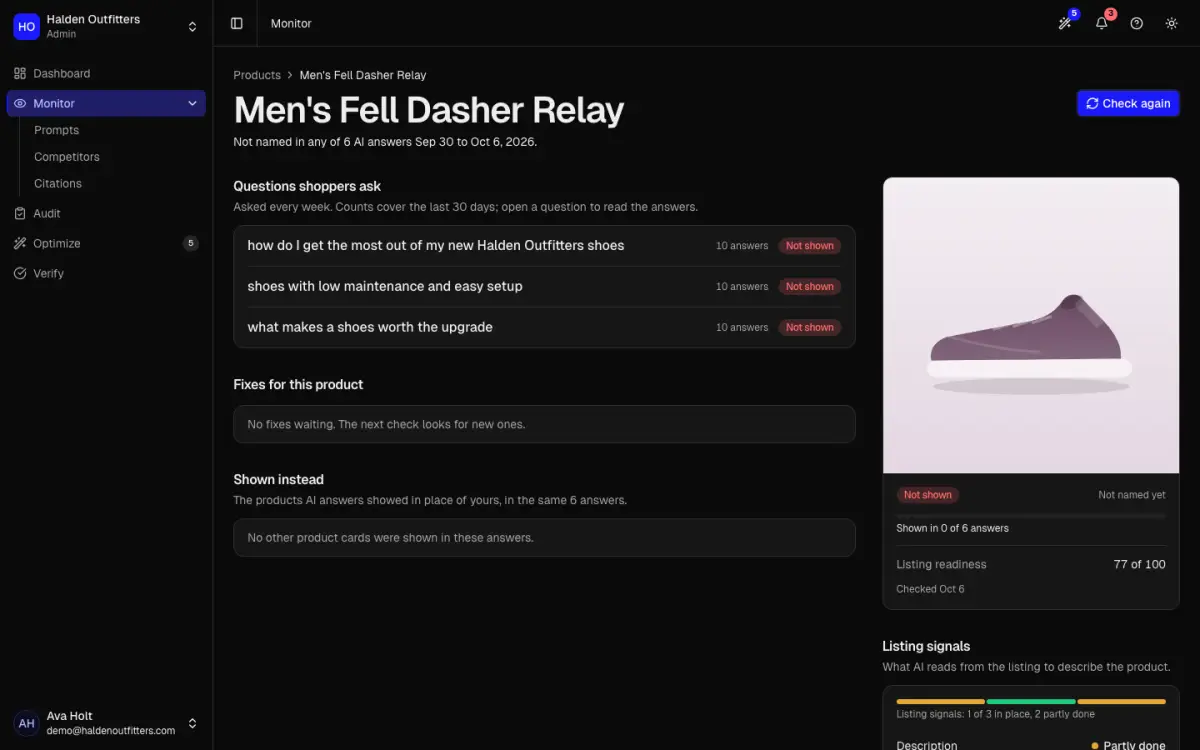The image size is (1200, 750).
Task: Click the shoe product image
Action: pyautogui.click(x=1031, y=325)
